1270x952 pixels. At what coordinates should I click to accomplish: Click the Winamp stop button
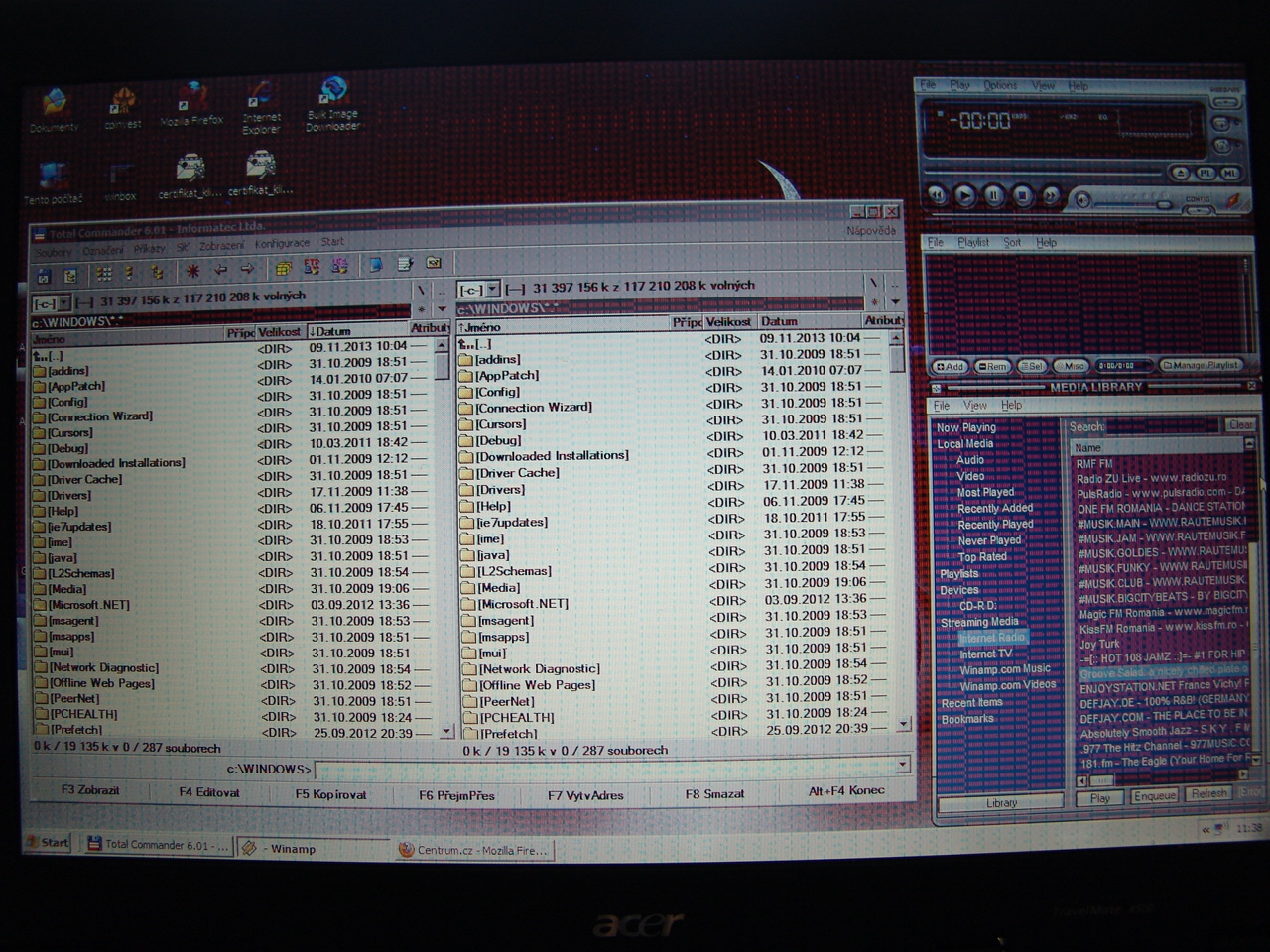point(1022,195)
